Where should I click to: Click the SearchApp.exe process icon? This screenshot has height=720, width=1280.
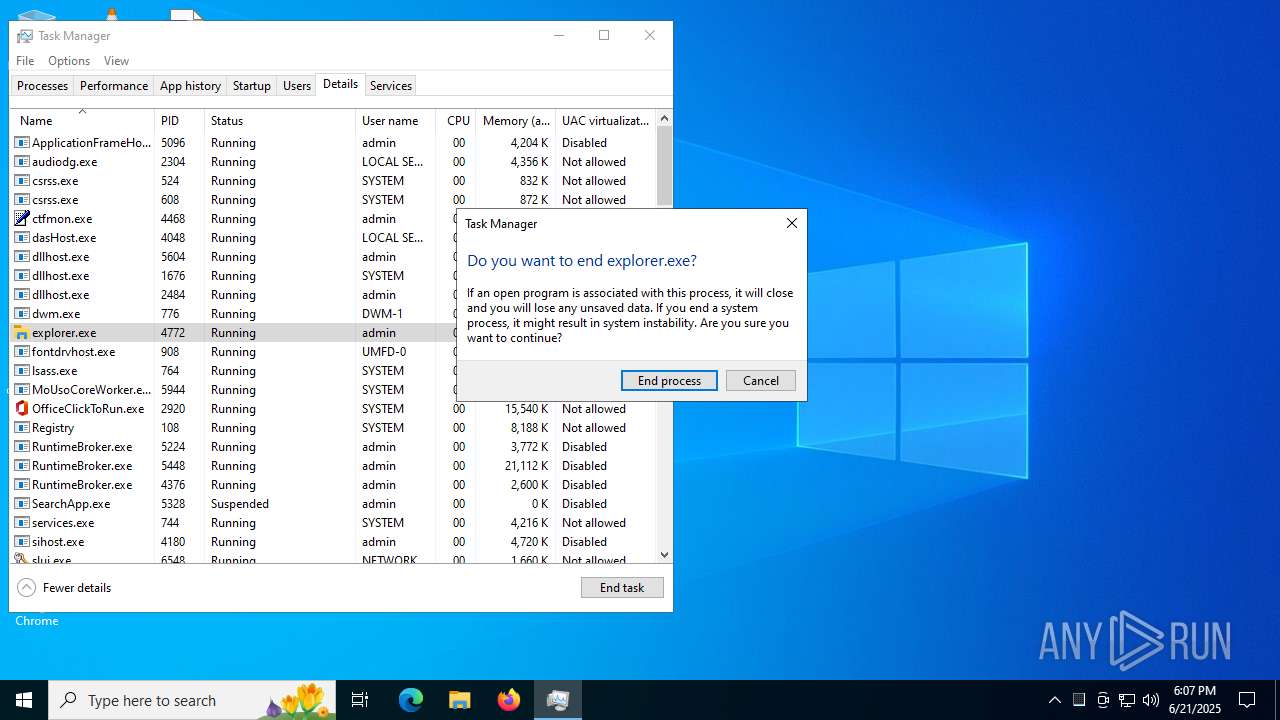pyautogui.click(x=22, y=504)
